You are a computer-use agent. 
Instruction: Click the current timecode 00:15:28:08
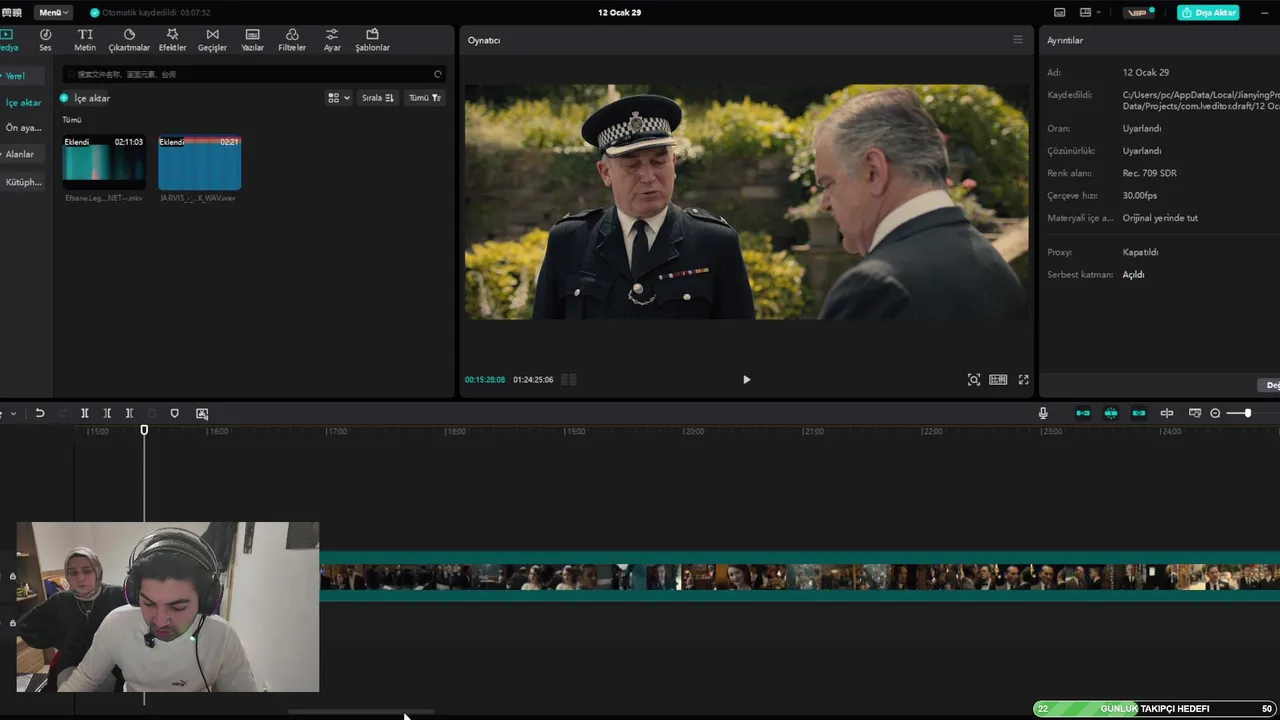click(485, 380)
